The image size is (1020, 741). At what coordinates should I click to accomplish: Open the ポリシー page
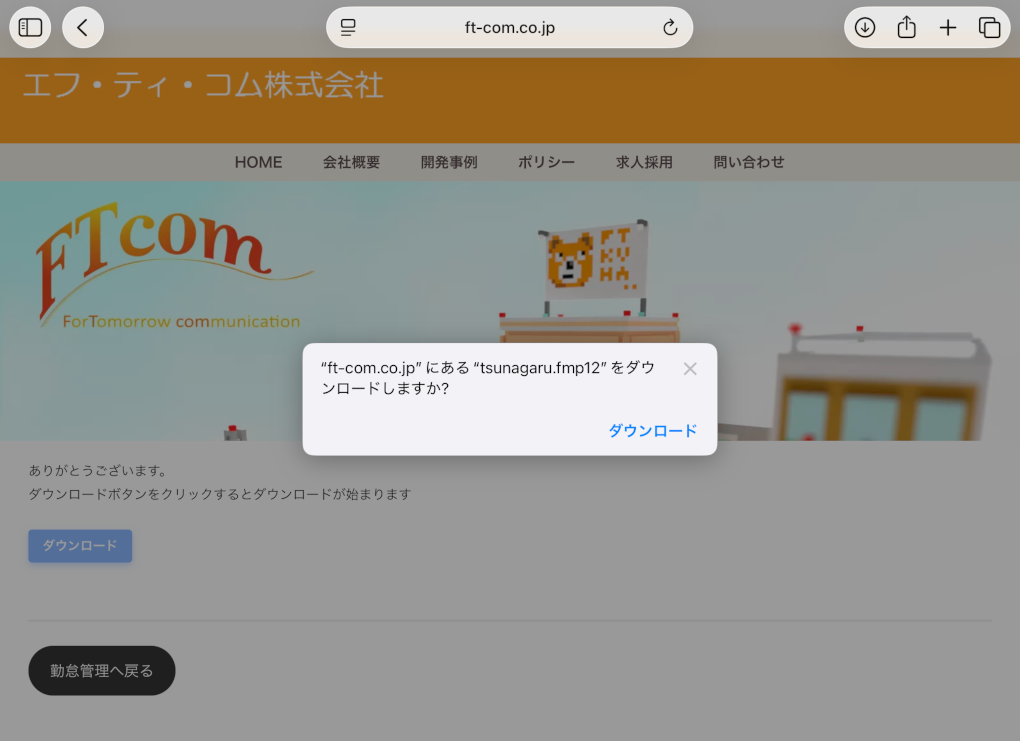click(546, 162)
